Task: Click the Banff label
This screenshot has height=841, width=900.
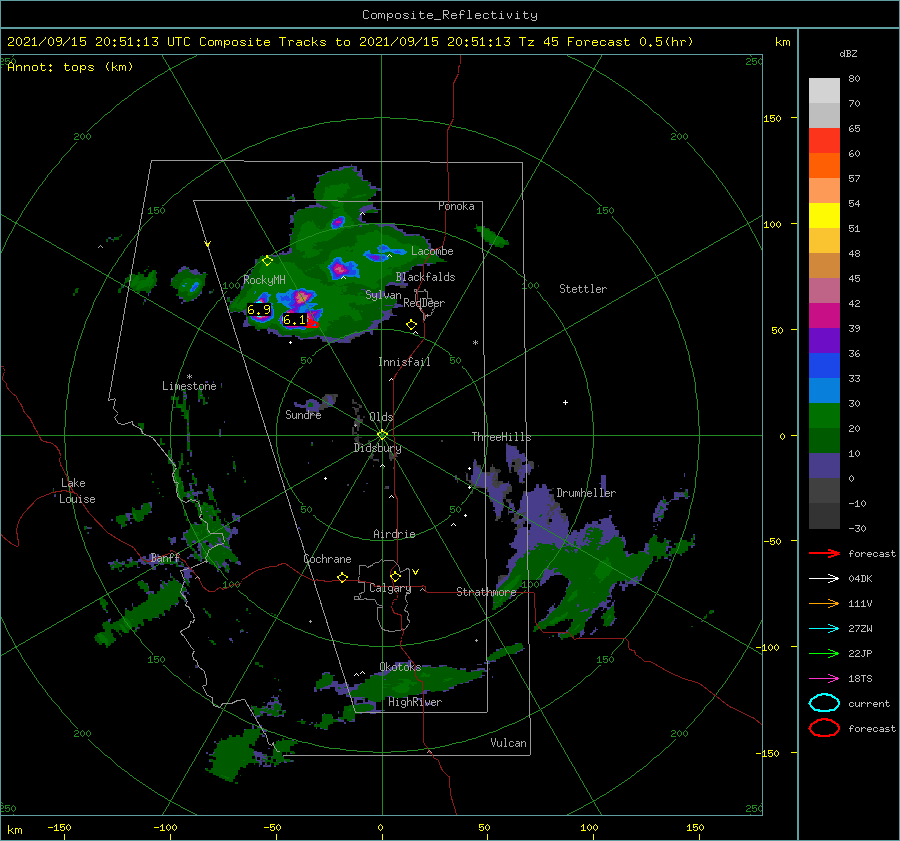Action: pyautogui.click(x=165, y=557)
